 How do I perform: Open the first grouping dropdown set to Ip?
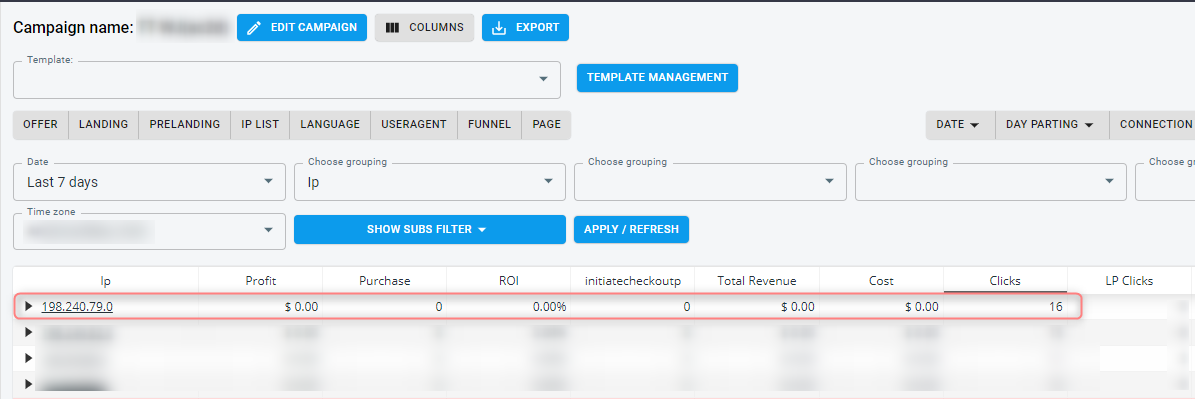[430, 181]
